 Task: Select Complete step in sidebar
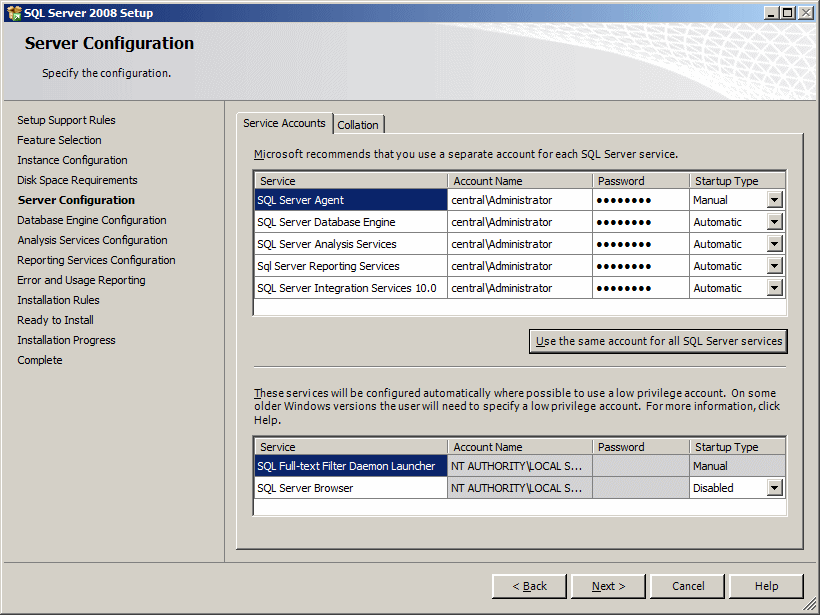[40, 360]
